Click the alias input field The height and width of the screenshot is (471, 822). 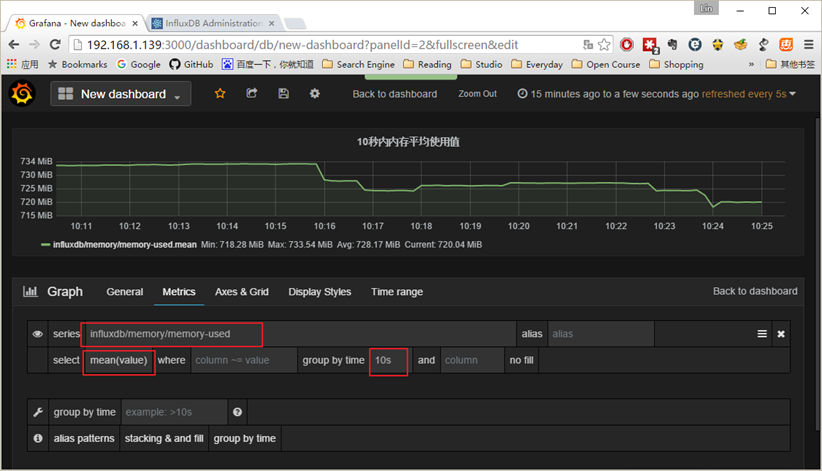pos(600,334)
